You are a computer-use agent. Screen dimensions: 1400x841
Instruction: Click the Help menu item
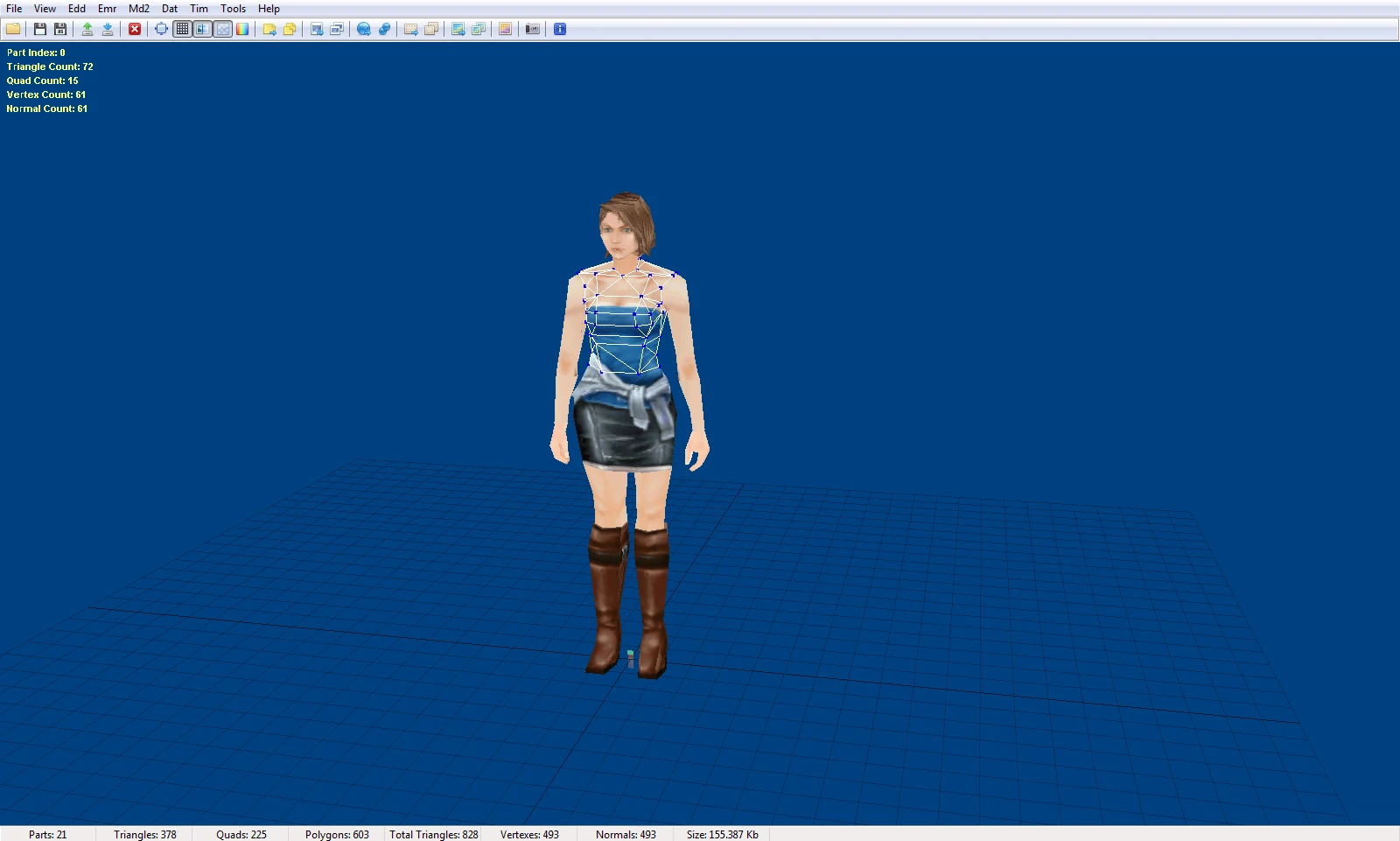(269, 9)
